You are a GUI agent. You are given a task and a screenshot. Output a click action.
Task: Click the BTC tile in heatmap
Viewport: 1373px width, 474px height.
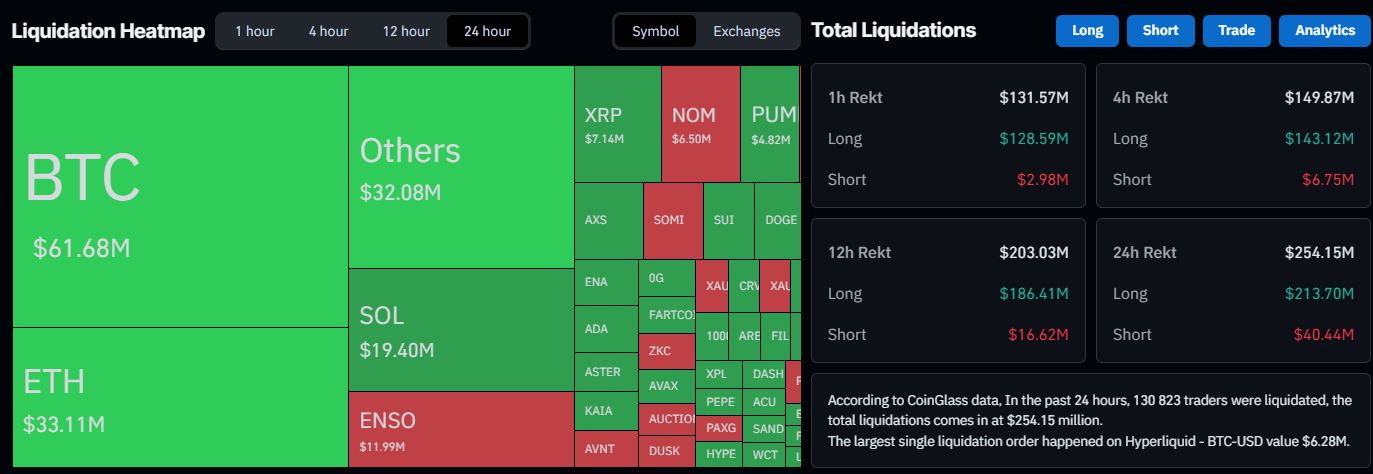point(180,197)
